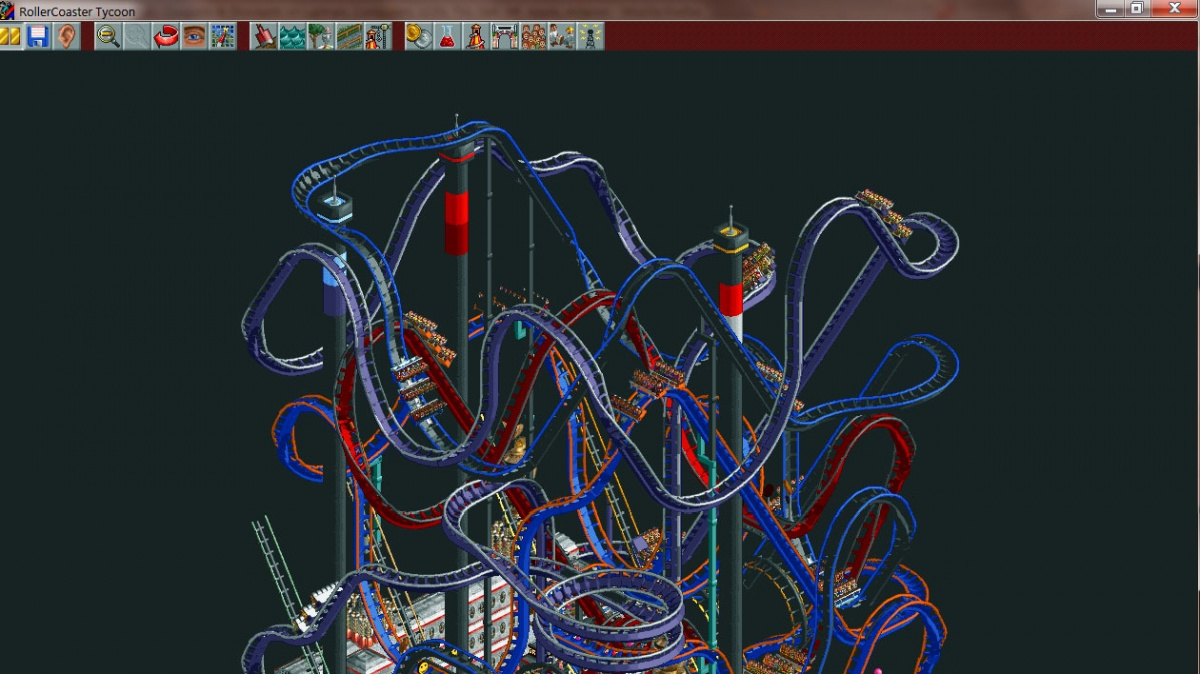Open research with the flask icon
The image size is (1200, 674).
[447, 38]
